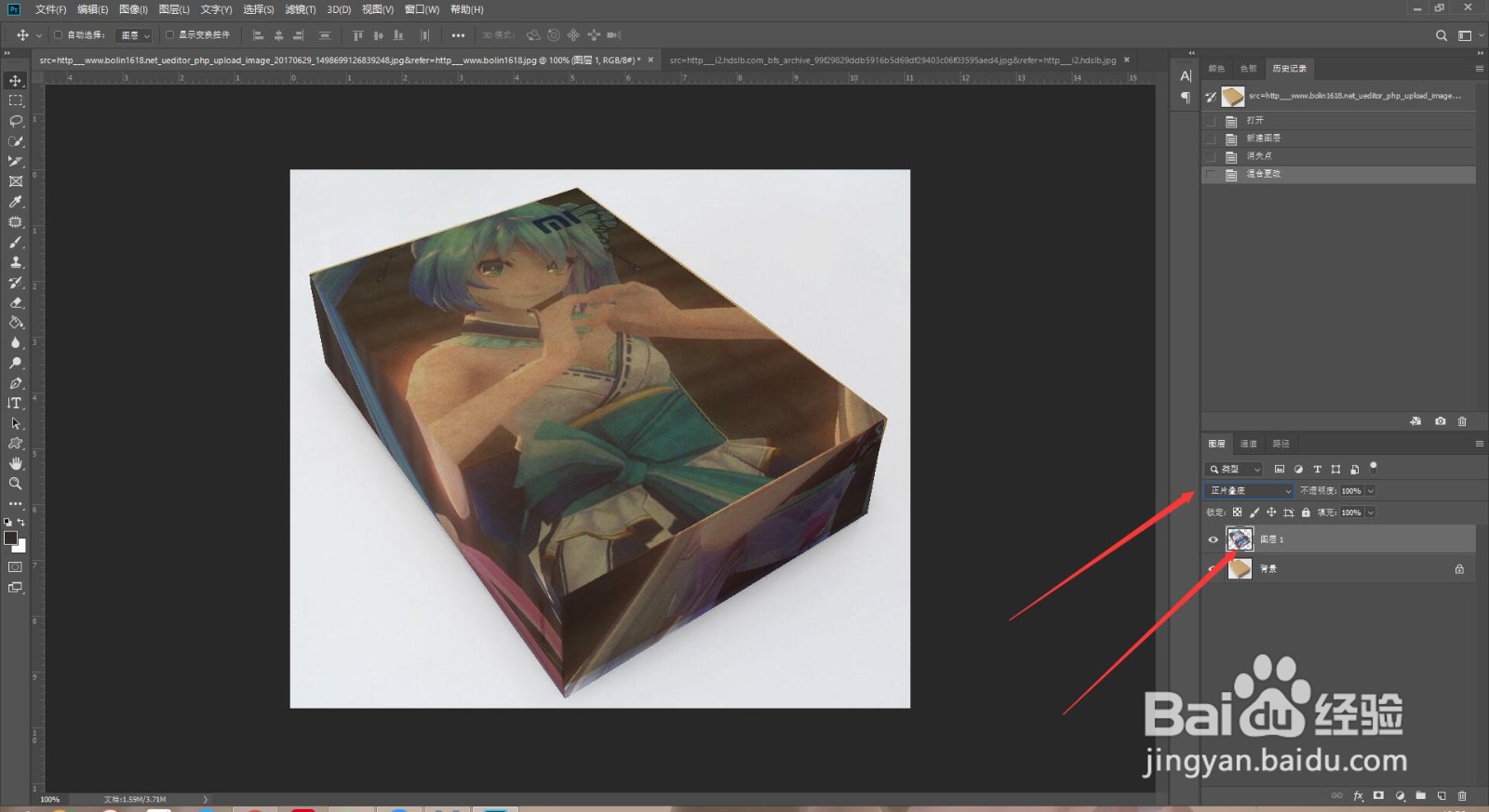Click the Add layer mask icon
This screenshot has width=1489, height=812.
click(x=1378, y=796)
